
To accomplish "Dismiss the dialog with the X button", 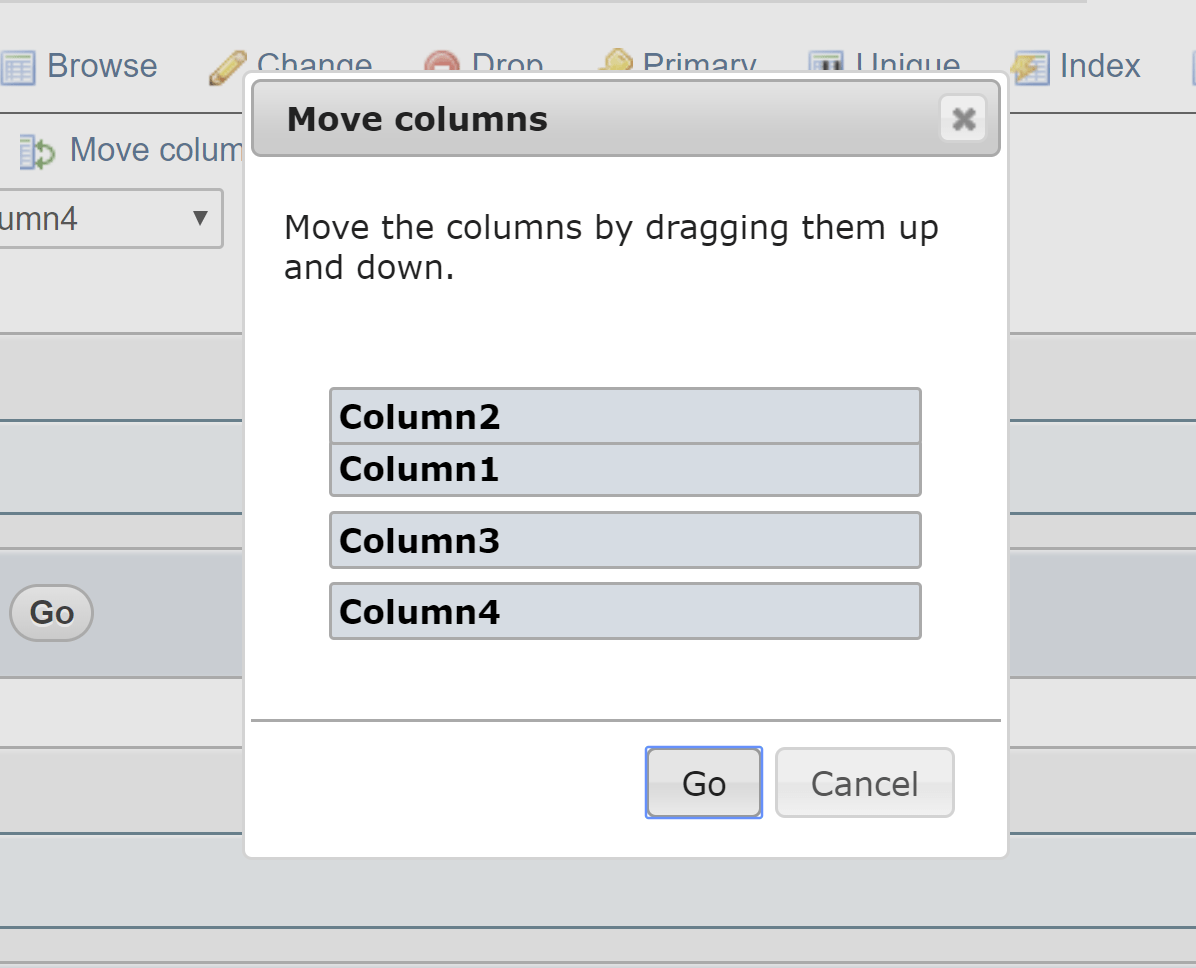I will (963, 119).
